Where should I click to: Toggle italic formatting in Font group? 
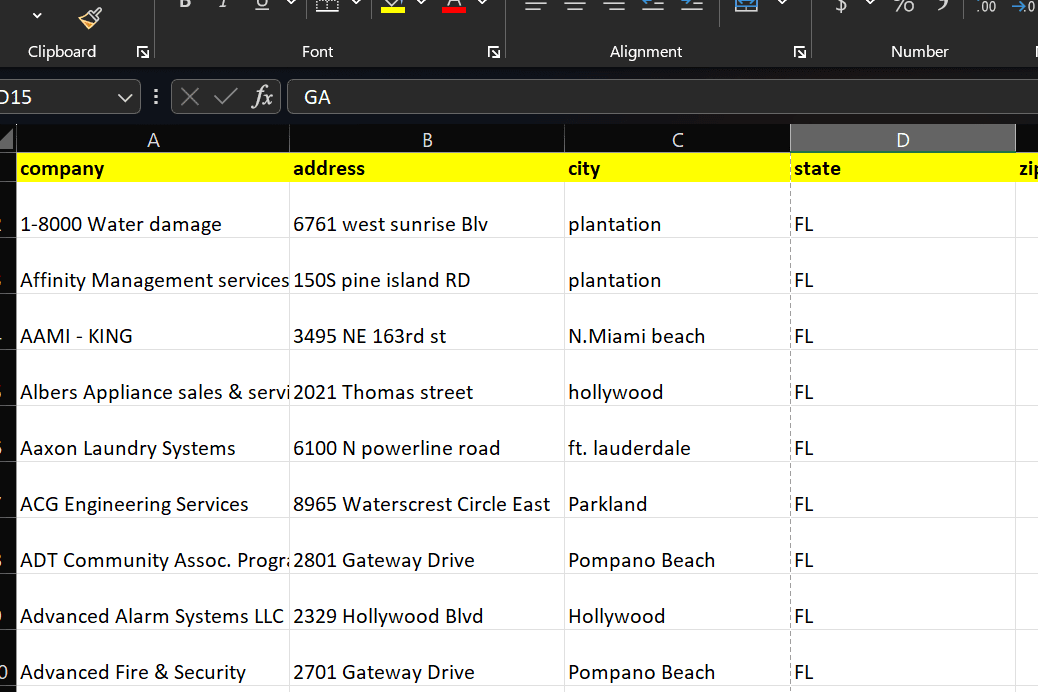(223, 4)
